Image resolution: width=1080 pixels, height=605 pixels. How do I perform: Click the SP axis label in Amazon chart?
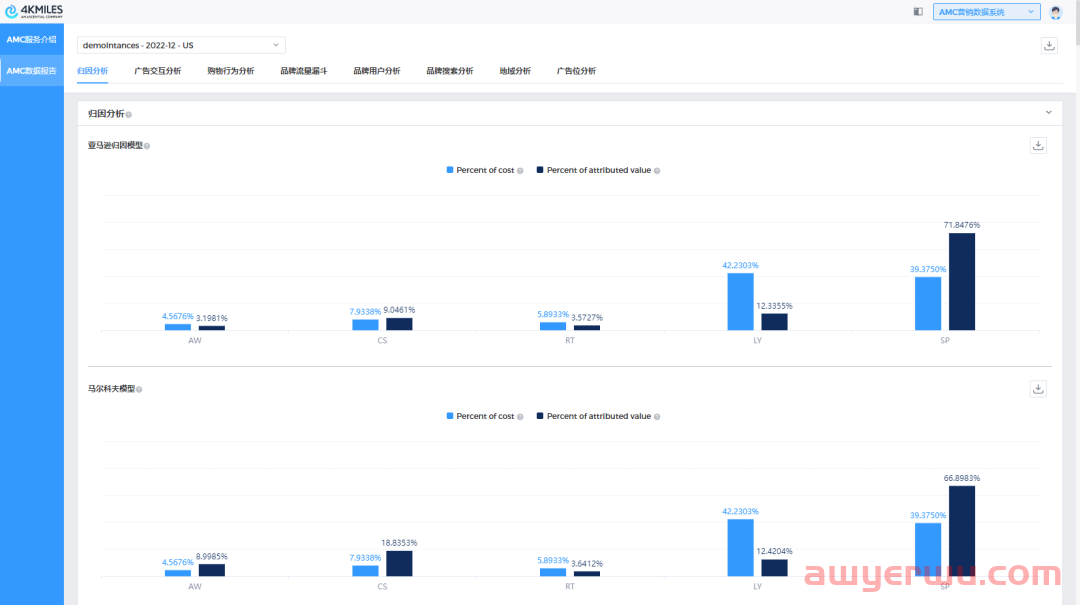[945, 340]
